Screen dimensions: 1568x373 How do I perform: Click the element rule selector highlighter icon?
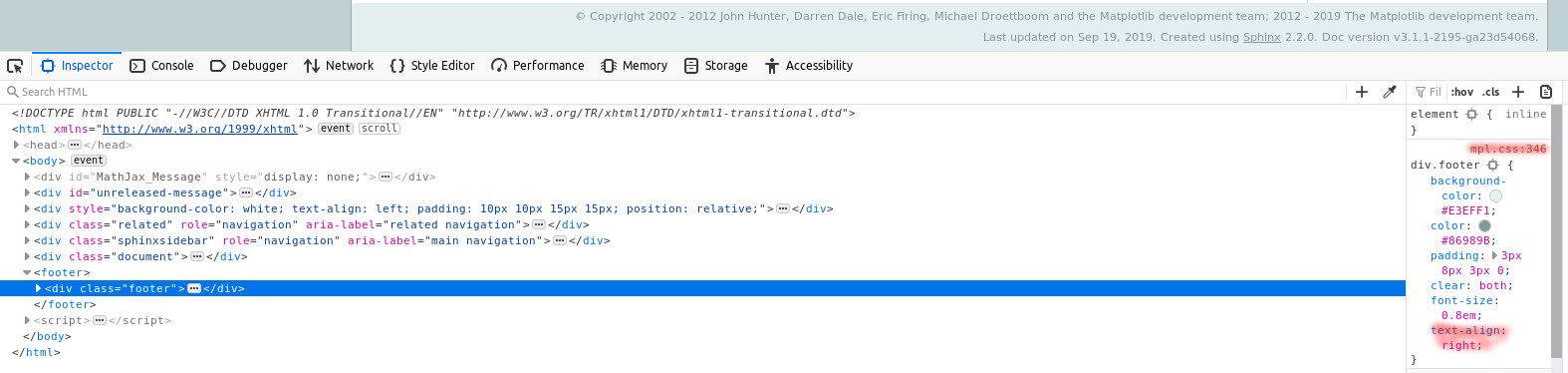(x=1471, y=114)
